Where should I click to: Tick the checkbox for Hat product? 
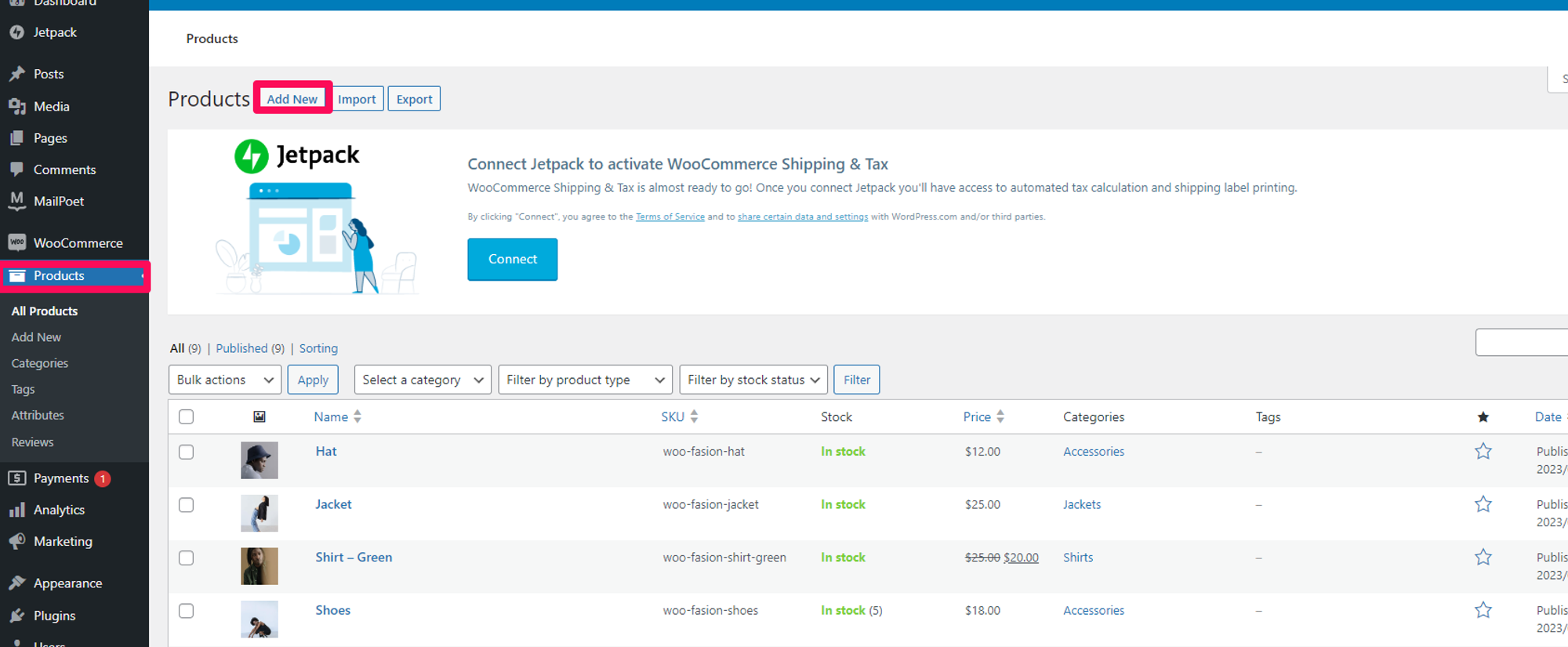186,452
